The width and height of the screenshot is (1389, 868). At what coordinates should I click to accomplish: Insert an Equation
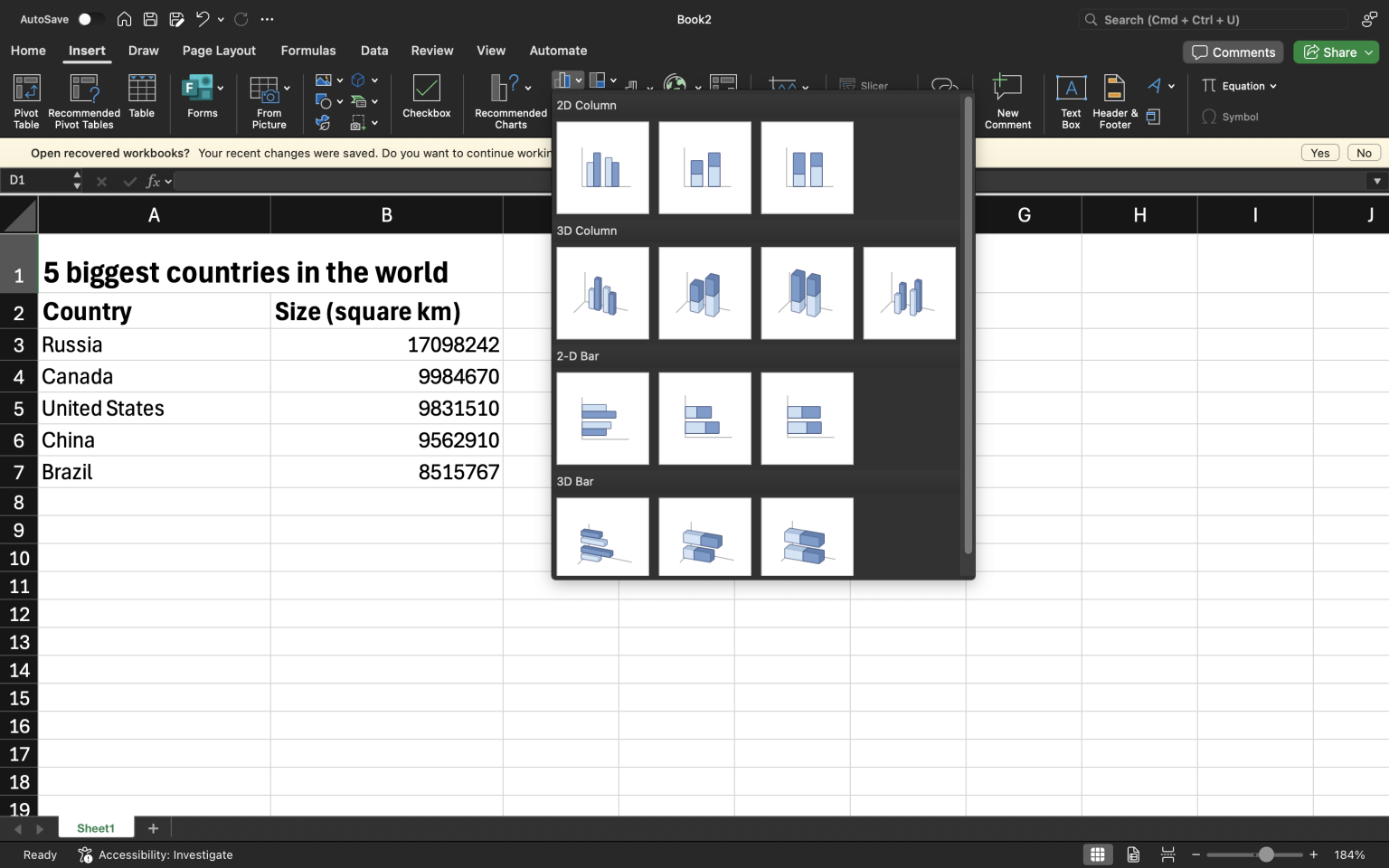1238,86
